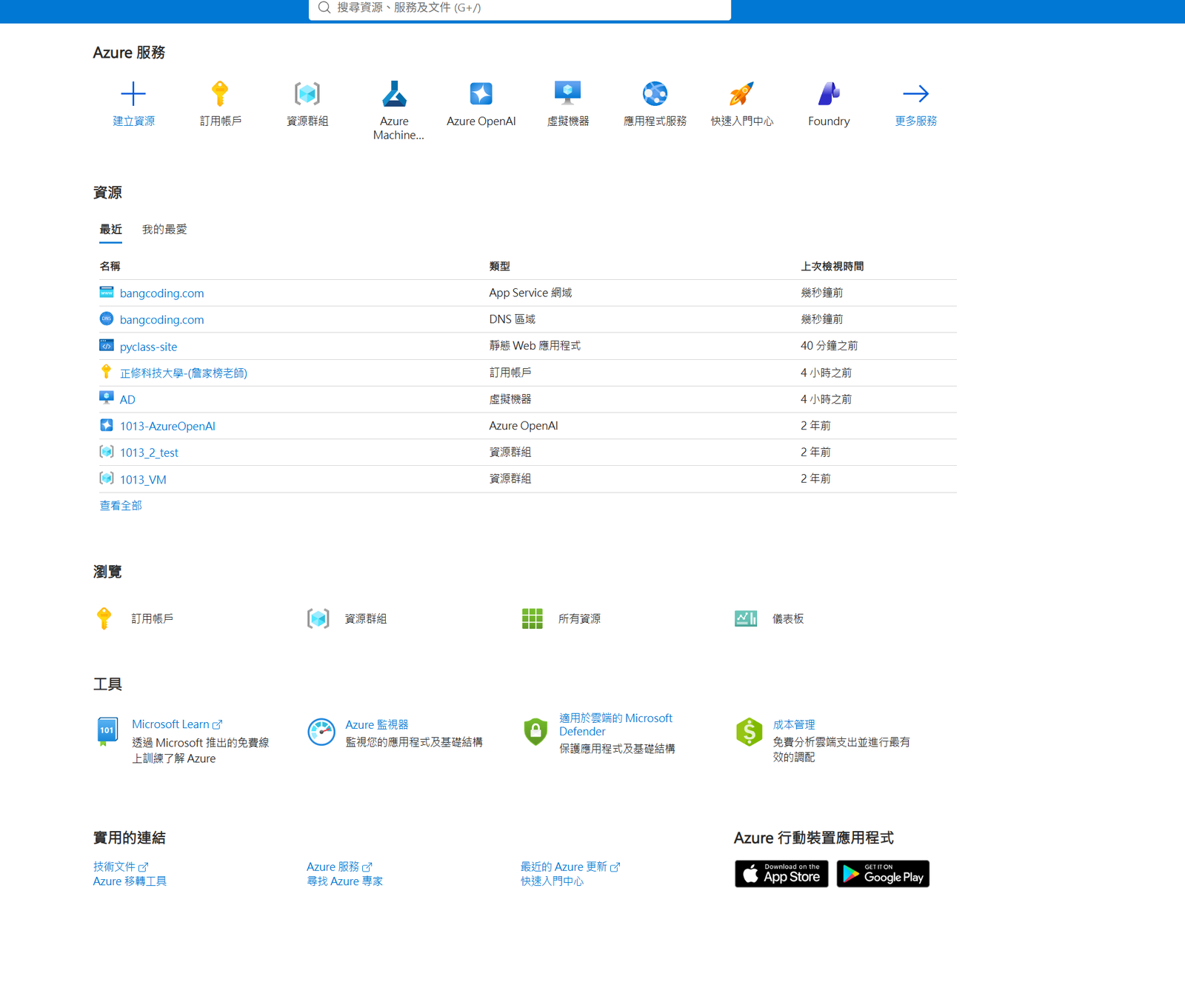Click the 上次檢視時間 column header

[832, 266]
